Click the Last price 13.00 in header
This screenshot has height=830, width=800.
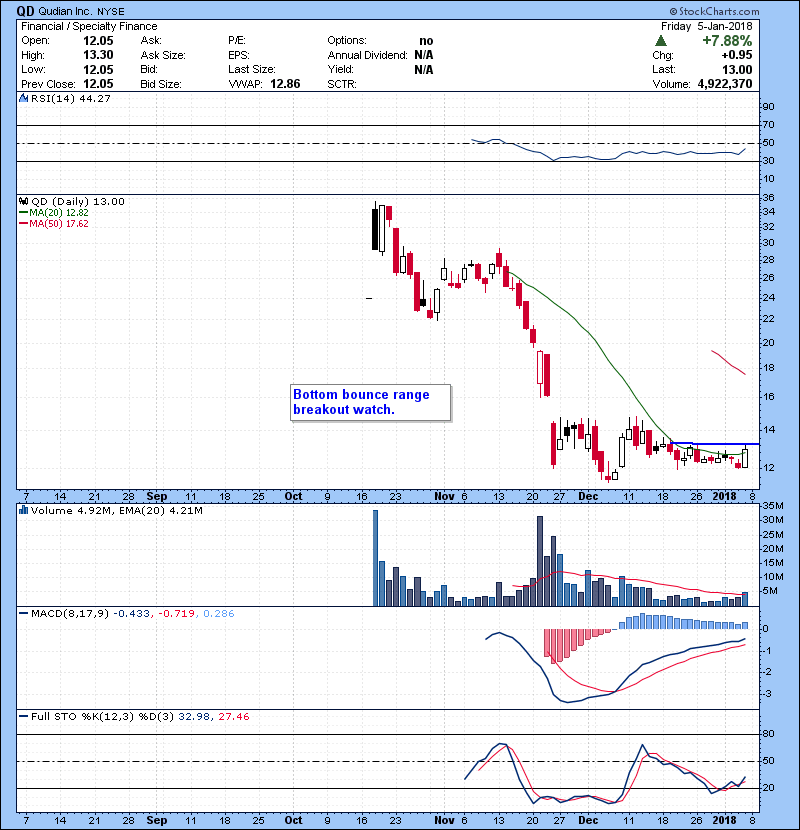[737, 69]
